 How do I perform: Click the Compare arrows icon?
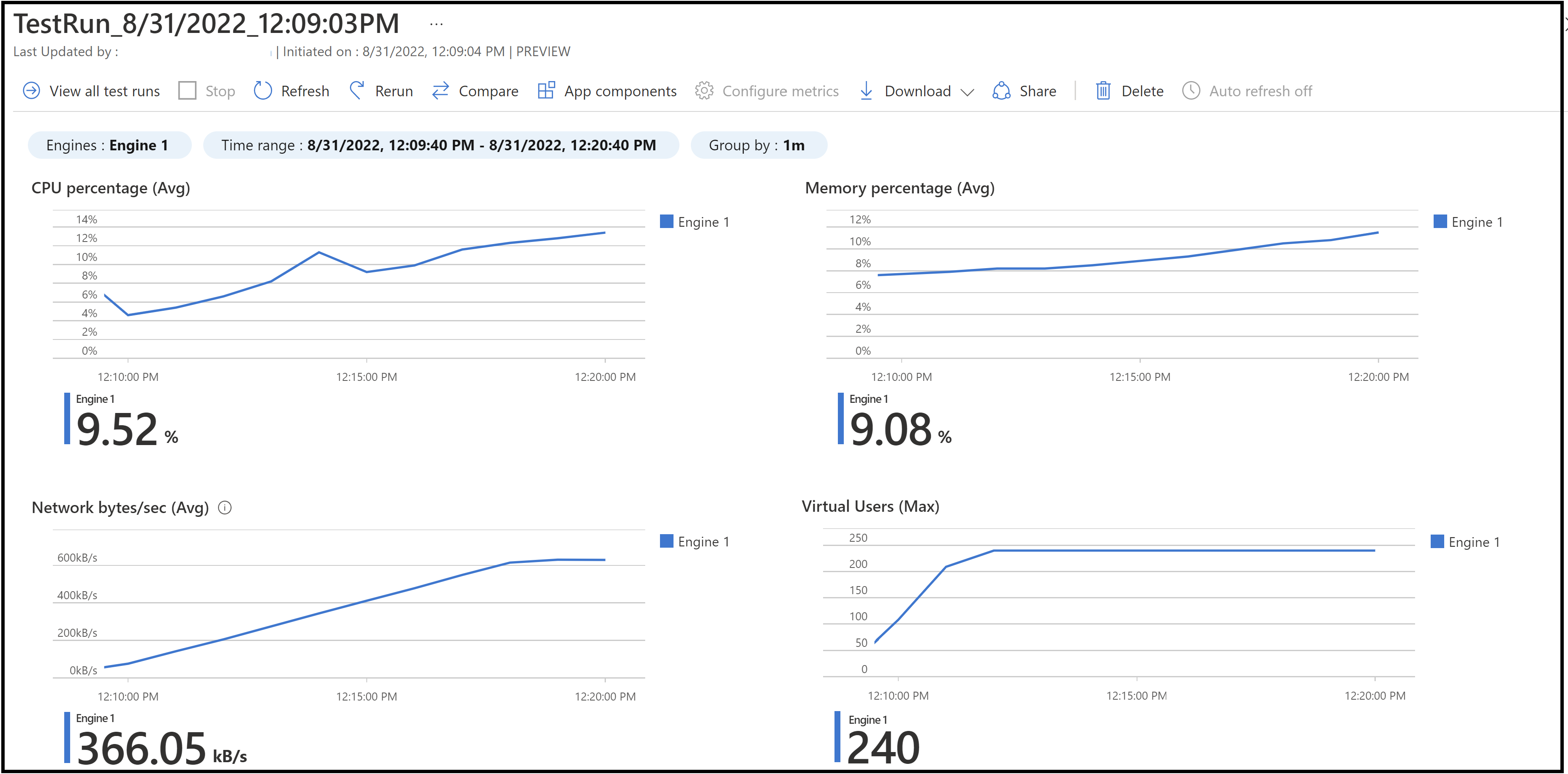point(440,91)
